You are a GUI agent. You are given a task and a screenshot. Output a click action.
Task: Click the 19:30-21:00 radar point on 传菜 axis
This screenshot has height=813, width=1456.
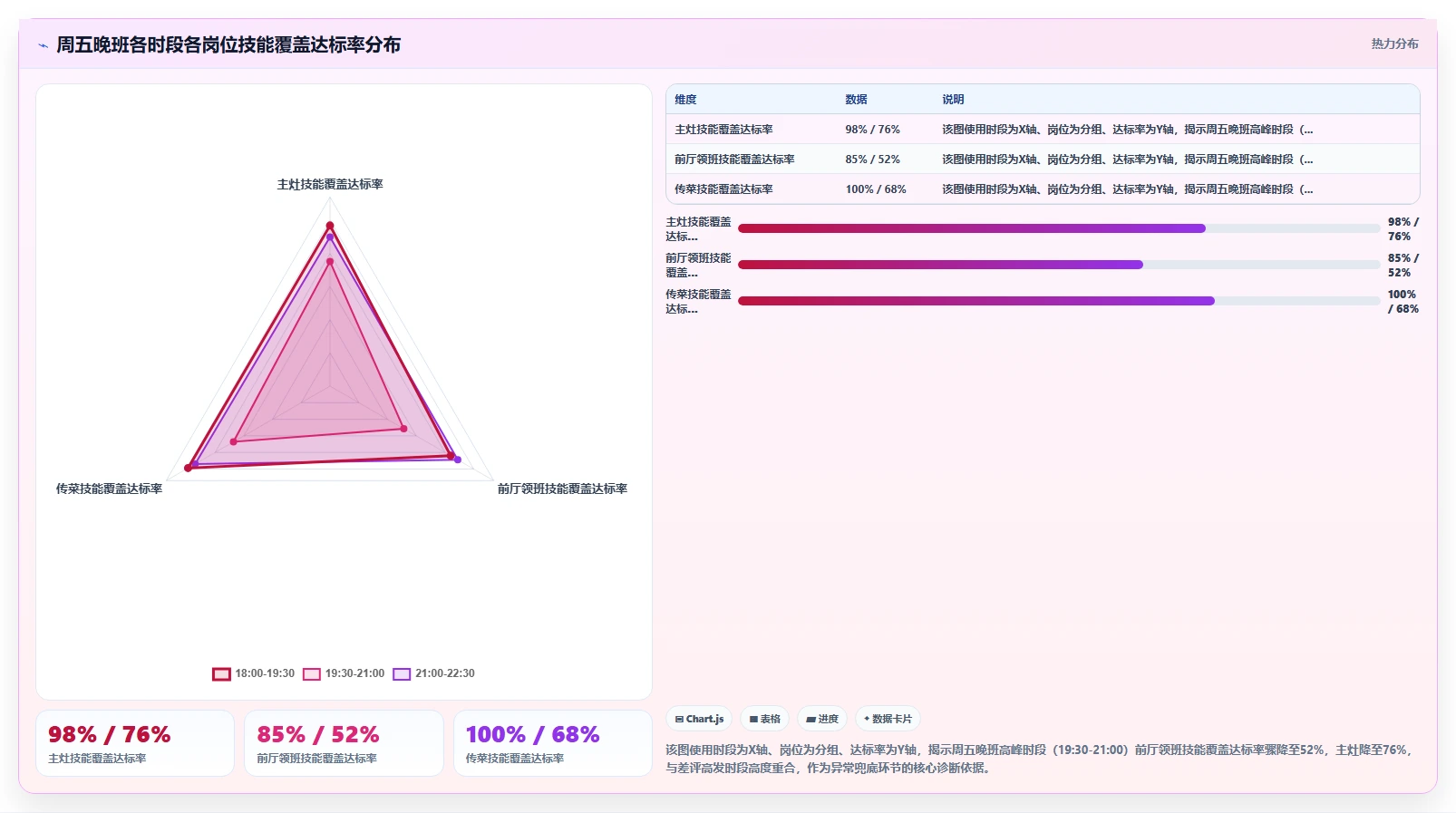pyautogui.click(x=233, y=441)
